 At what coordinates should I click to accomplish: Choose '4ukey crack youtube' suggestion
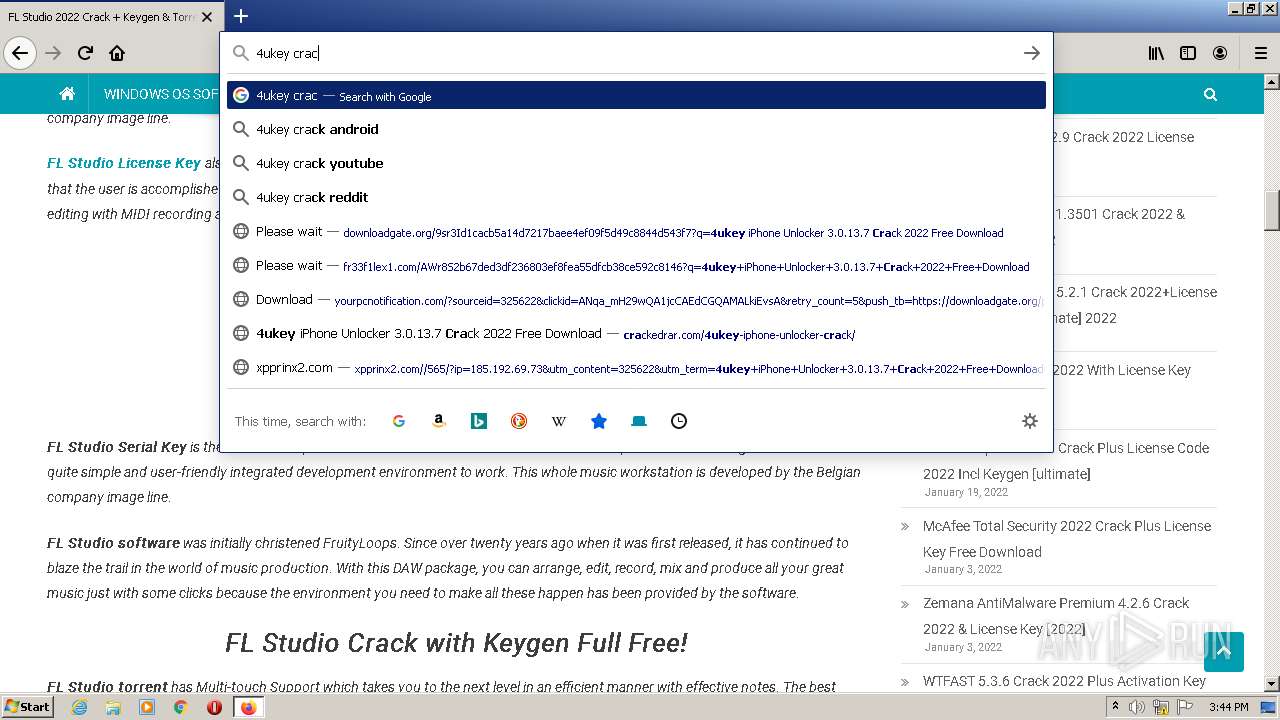(636, 163)
